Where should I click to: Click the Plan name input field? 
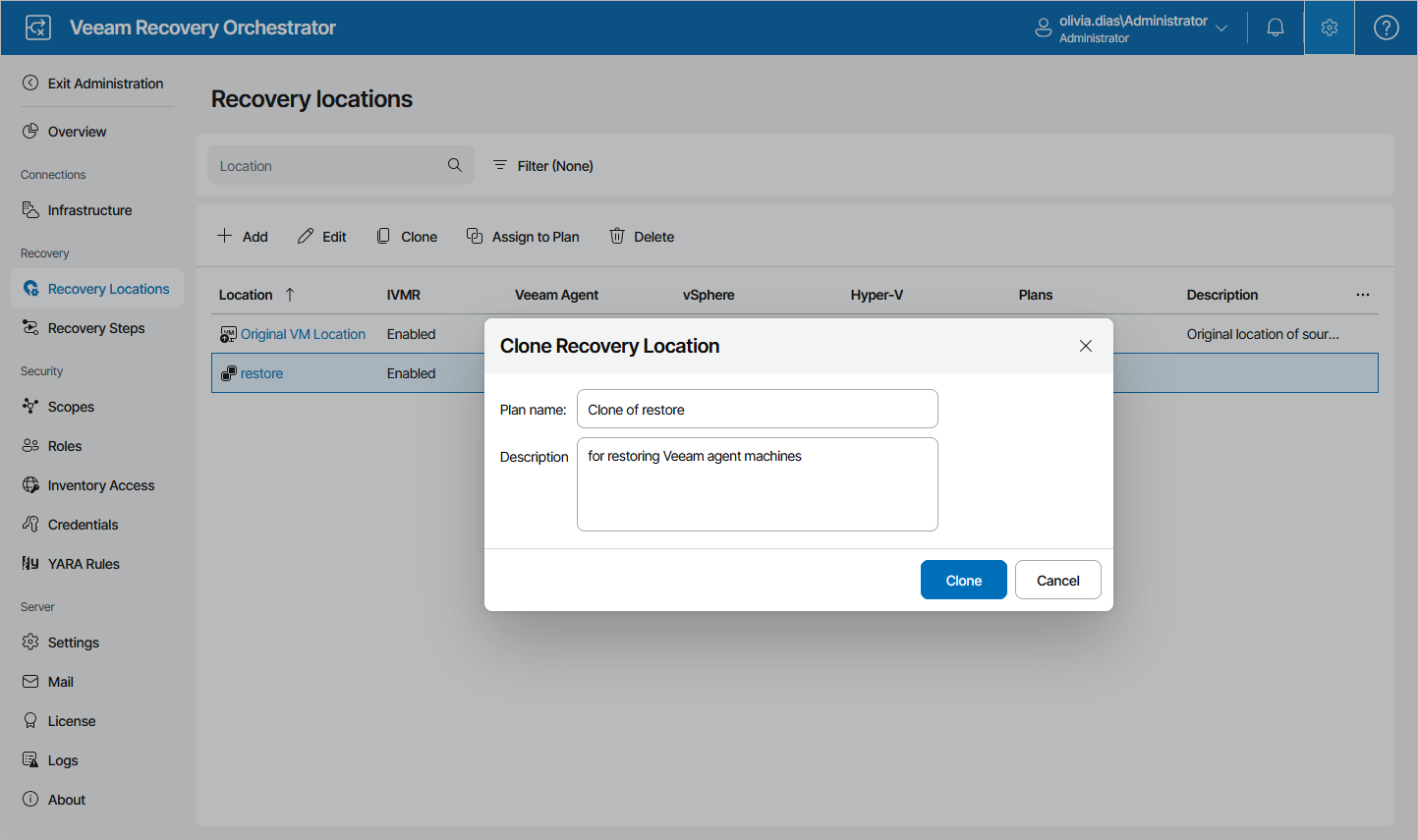click(x=758, y=409)
